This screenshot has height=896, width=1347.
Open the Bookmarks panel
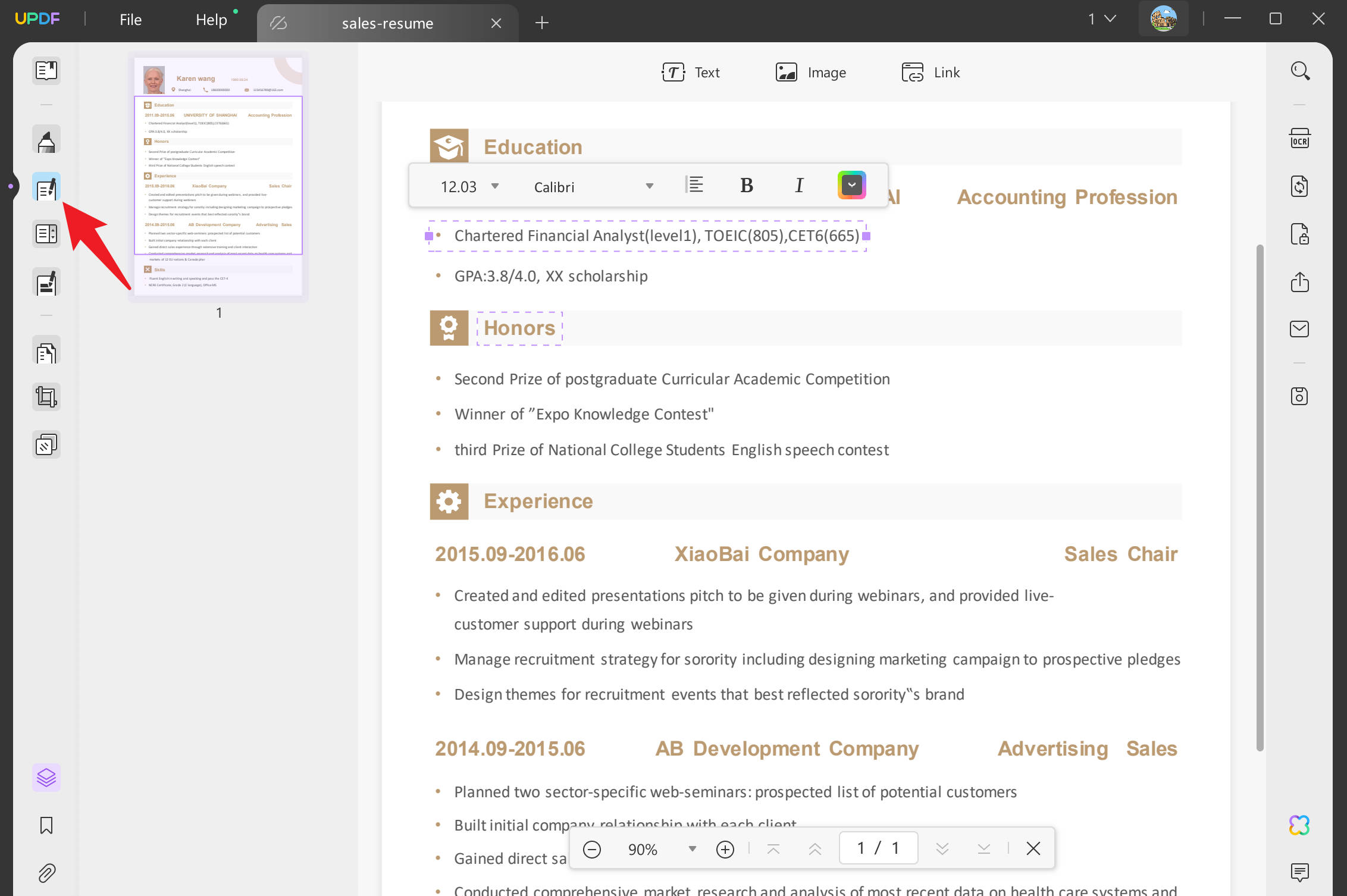coord(46,825)
